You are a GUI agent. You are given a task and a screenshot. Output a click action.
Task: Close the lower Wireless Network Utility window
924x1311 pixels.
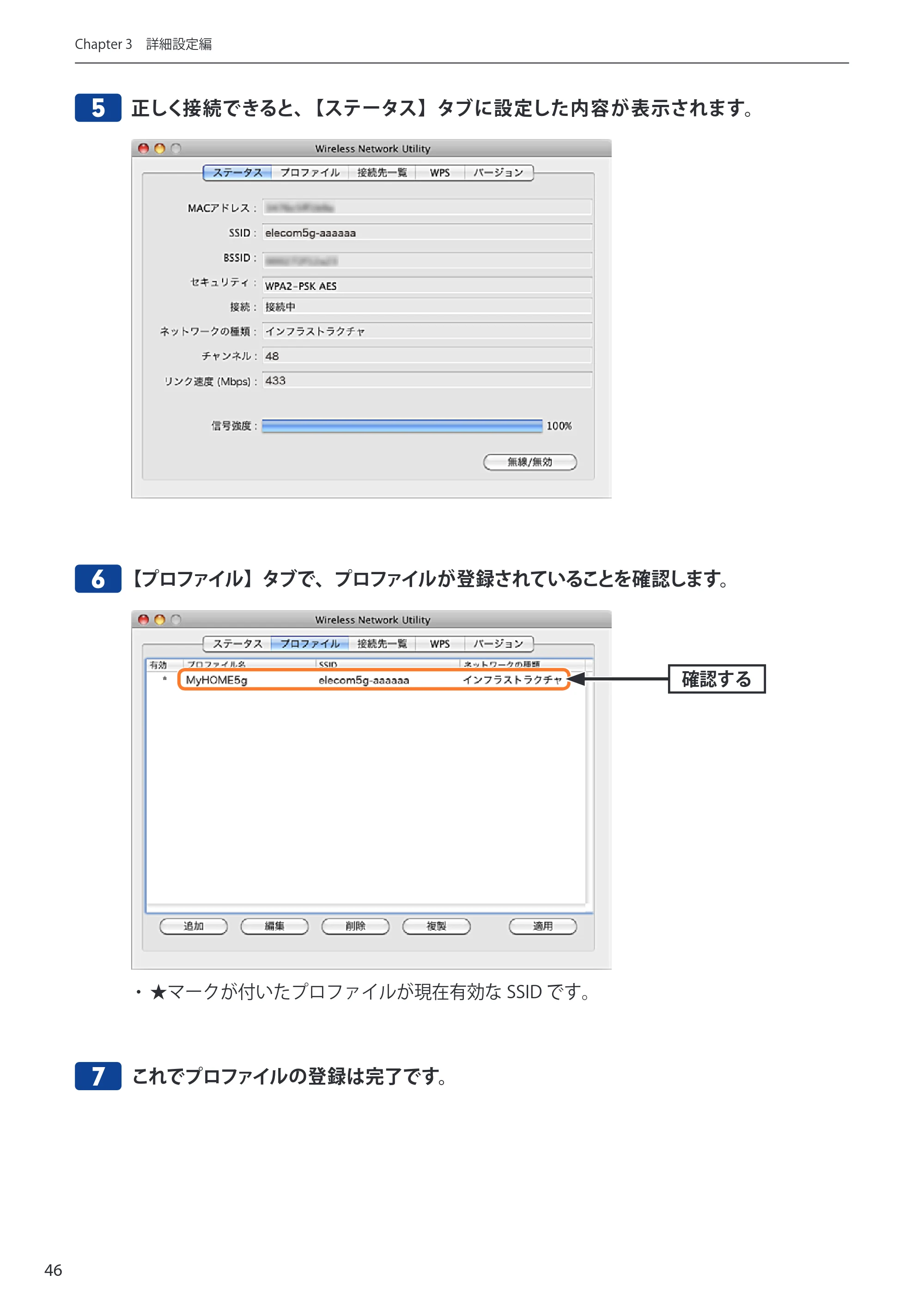[143, 619]
